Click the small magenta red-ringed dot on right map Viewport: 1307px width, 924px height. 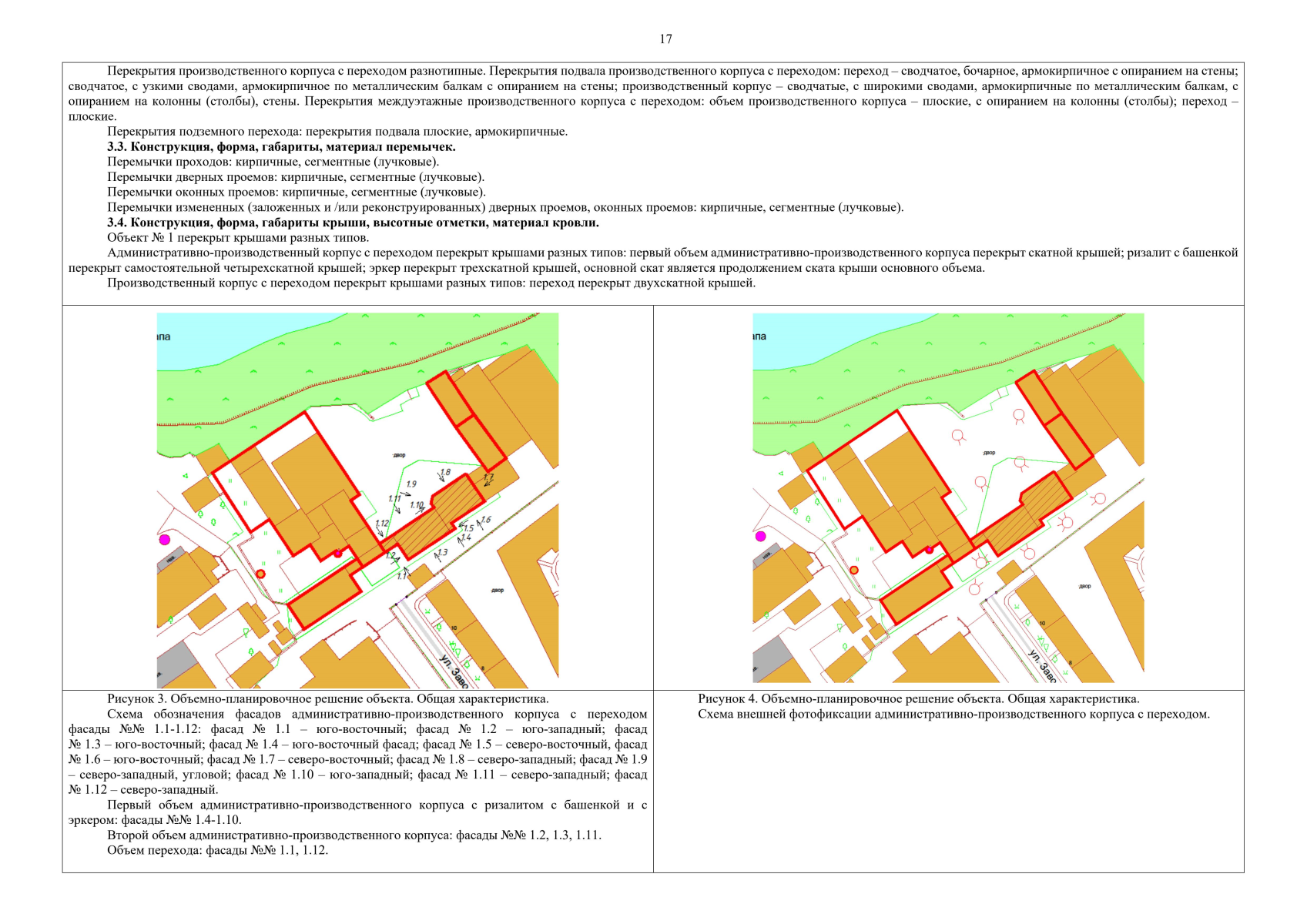point(929,550)
